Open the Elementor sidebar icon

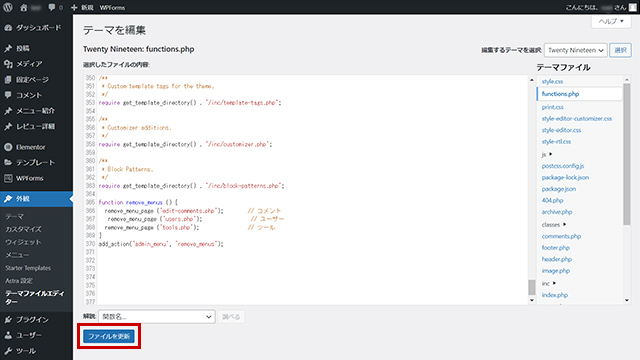tap(8, 147)
